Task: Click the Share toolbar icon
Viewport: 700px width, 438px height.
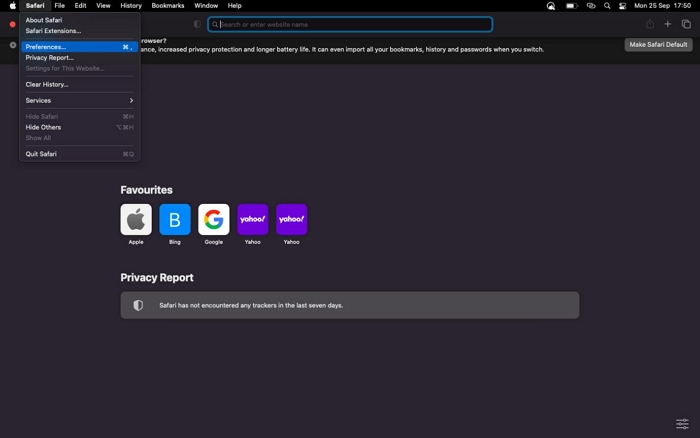Action: point(650,24)
